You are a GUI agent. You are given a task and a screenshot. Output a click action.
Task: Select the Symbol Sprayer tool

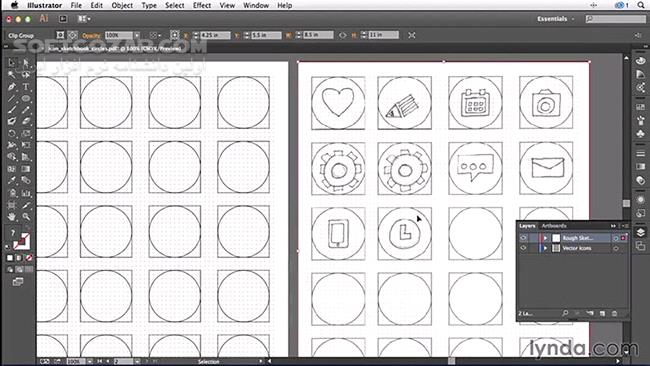tap(12, 193)
